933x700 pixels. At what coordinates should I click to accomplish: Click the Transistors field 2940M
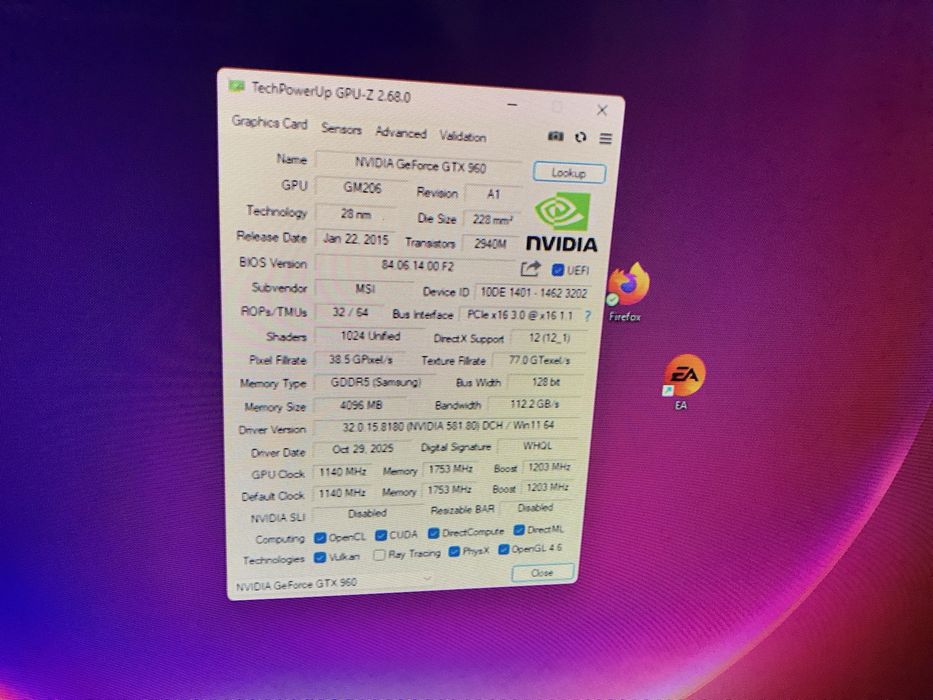490,243
